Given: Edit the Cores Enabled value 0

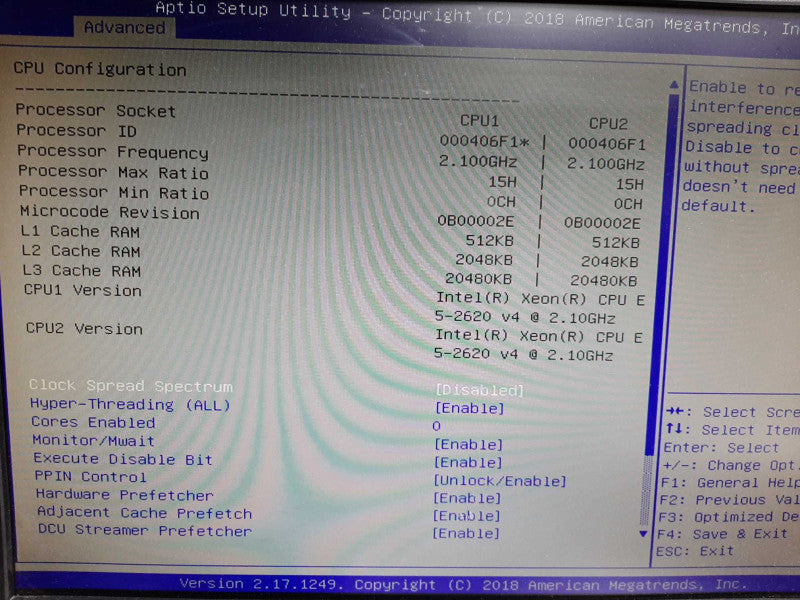Looking at the screenshot, I should click(x=436, y=426).
